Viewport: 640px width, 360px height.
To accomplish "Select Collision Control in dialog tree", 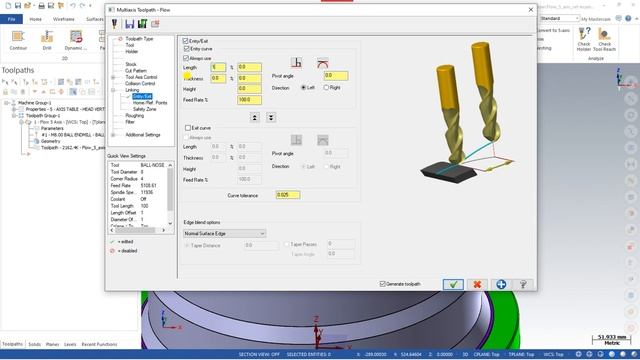I will coord(140,84).
